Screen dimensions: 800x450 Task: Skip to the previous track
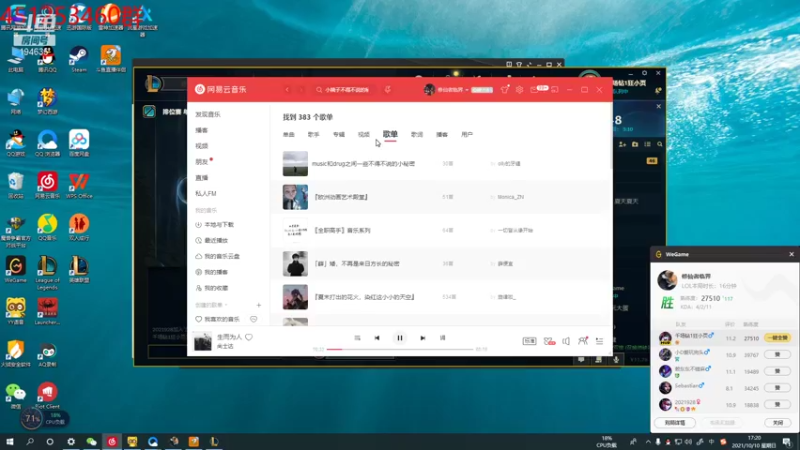click(377, 338)
